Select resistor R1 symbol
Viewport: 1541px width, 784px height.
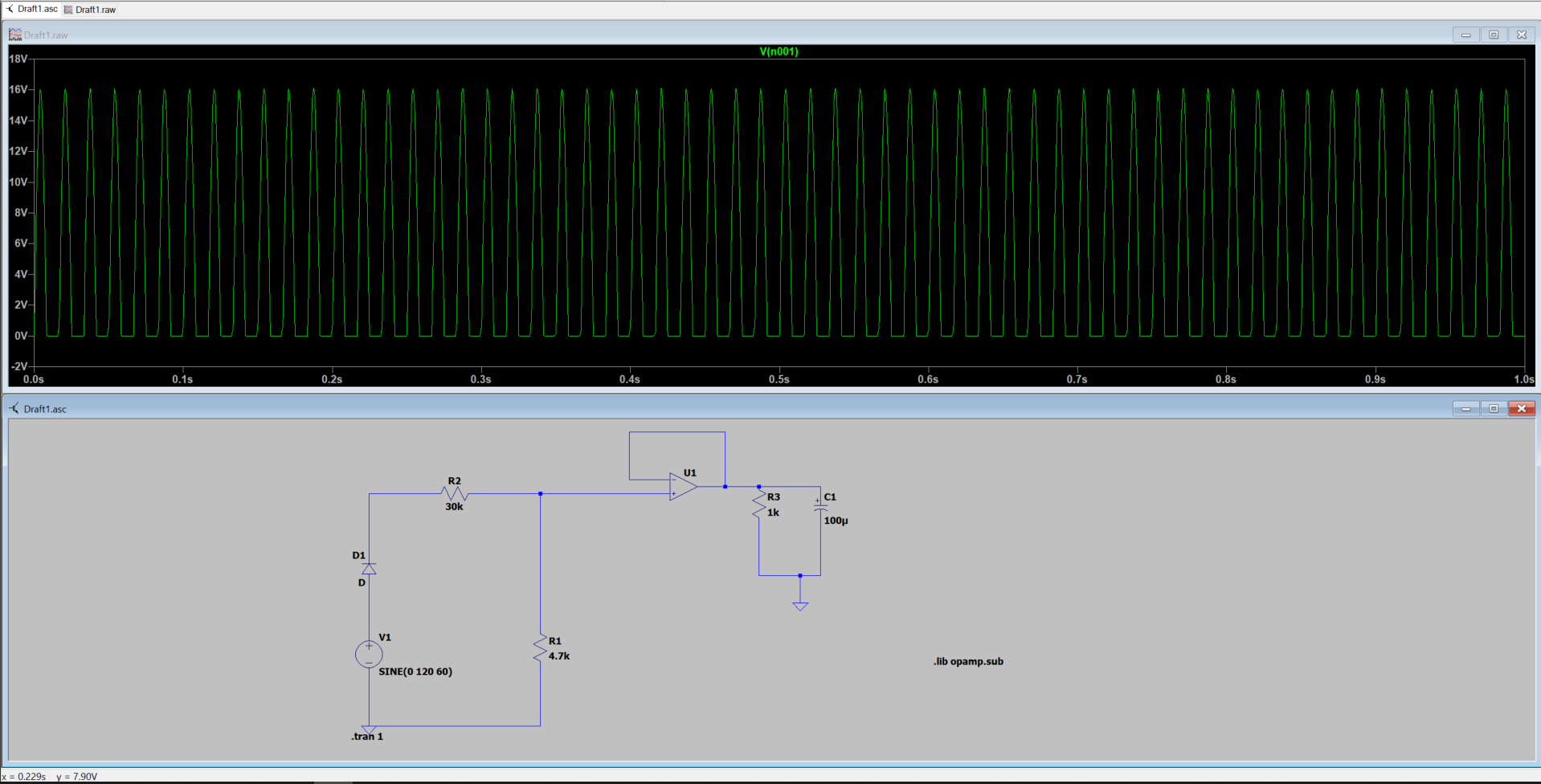pyautogui.click(x=540, y=648)
